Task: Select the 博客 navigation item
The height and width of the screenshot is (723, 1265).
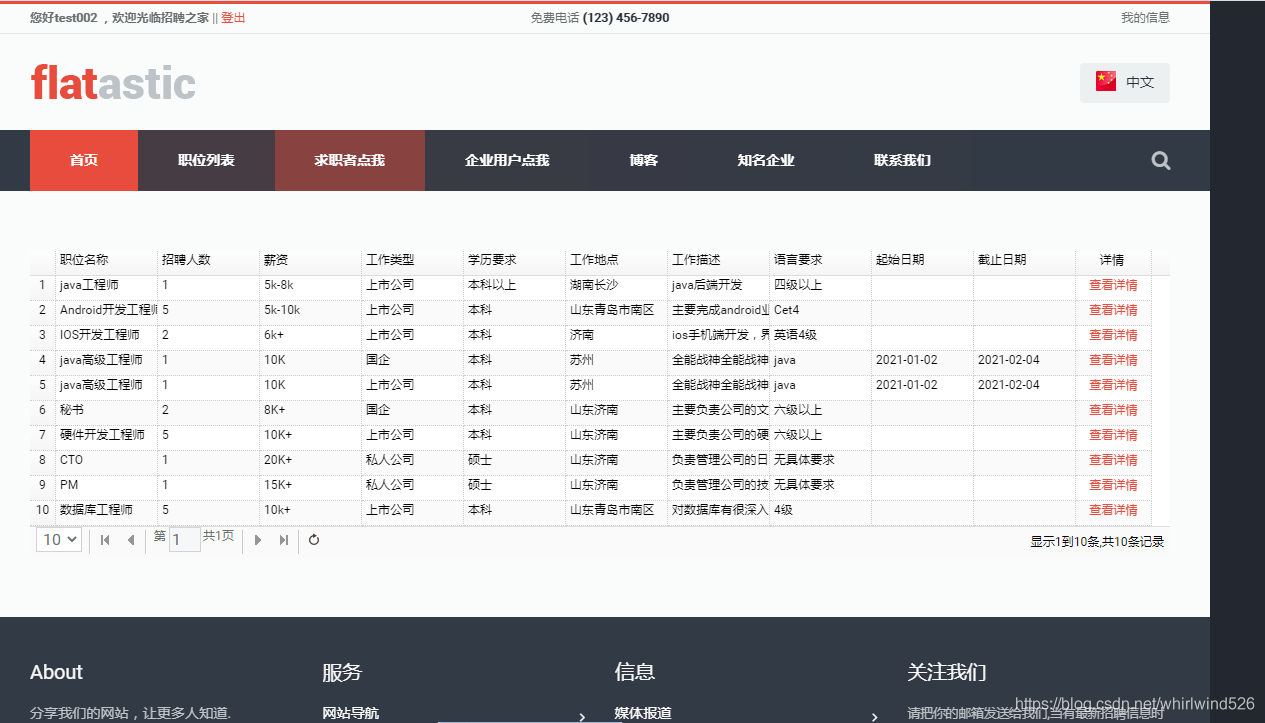Action: (643, 160)
